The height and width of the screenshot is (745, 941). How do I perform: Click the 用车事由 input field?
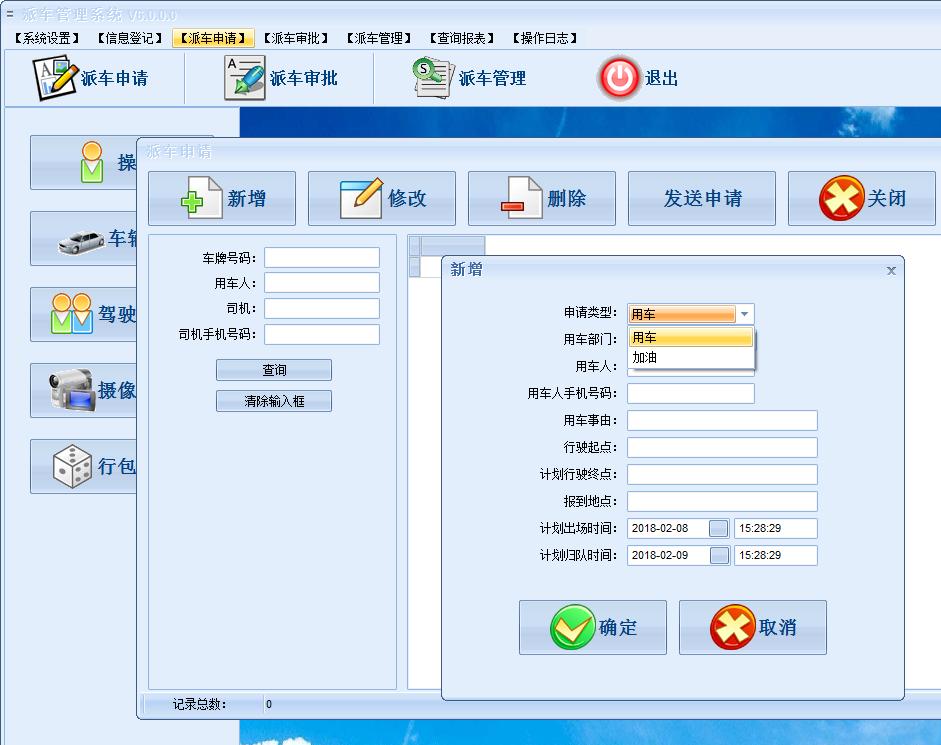tap(721, 420)
